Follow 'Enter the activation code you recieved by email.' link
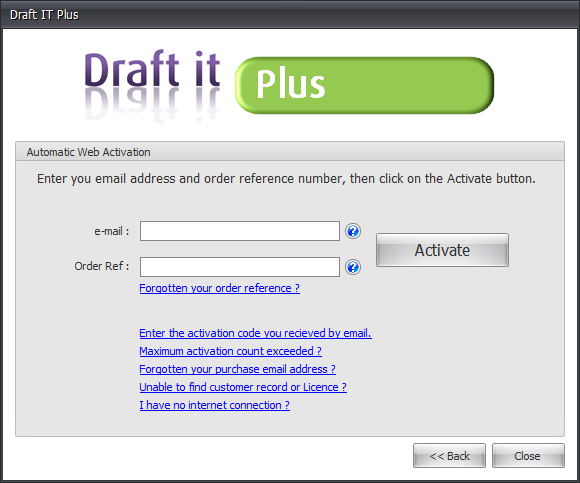 (255, 333)
